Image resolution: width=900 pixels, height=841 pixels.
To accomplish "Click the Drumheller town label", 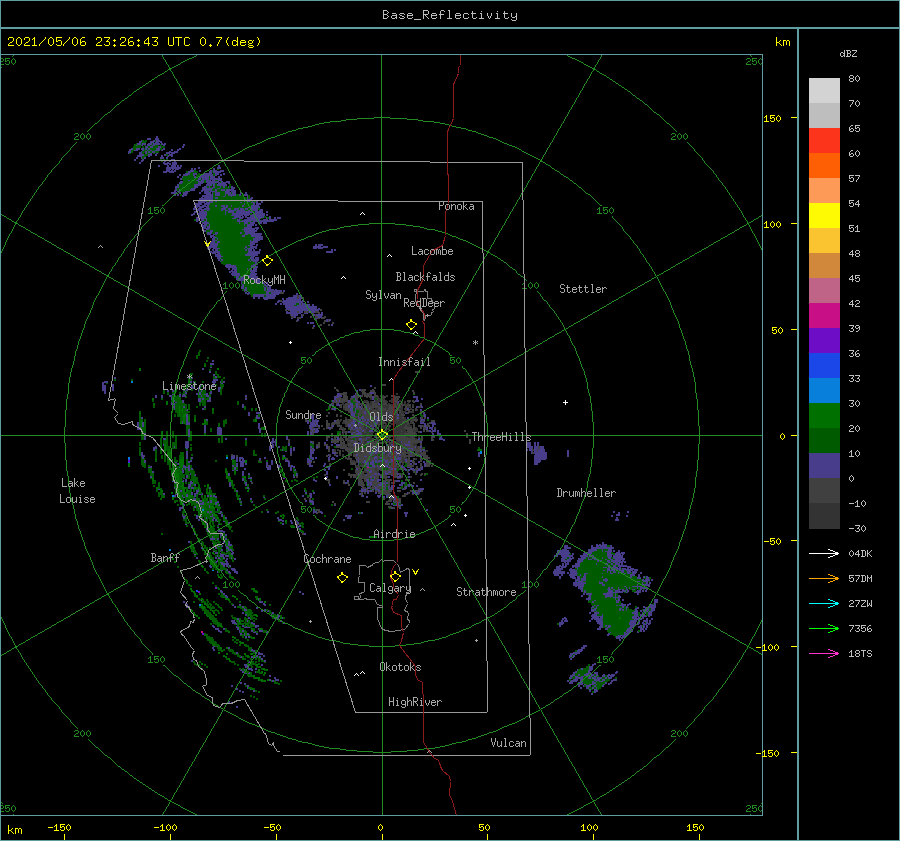I will click(586, 493).
